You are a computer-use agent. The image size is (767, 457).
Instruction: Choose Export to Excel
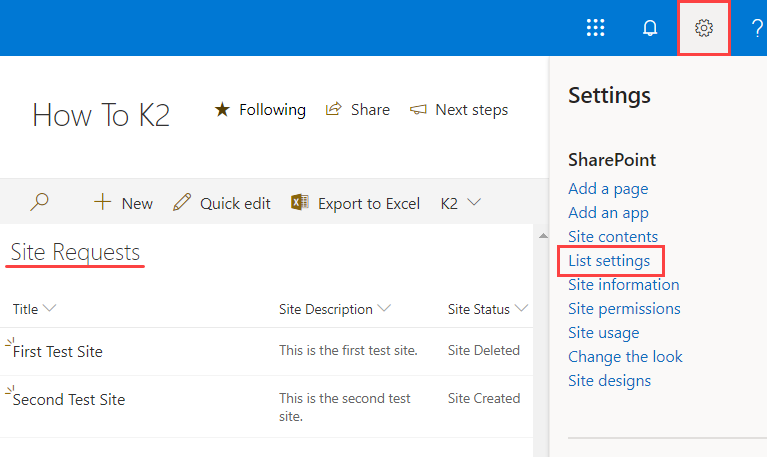pos(369,204)
